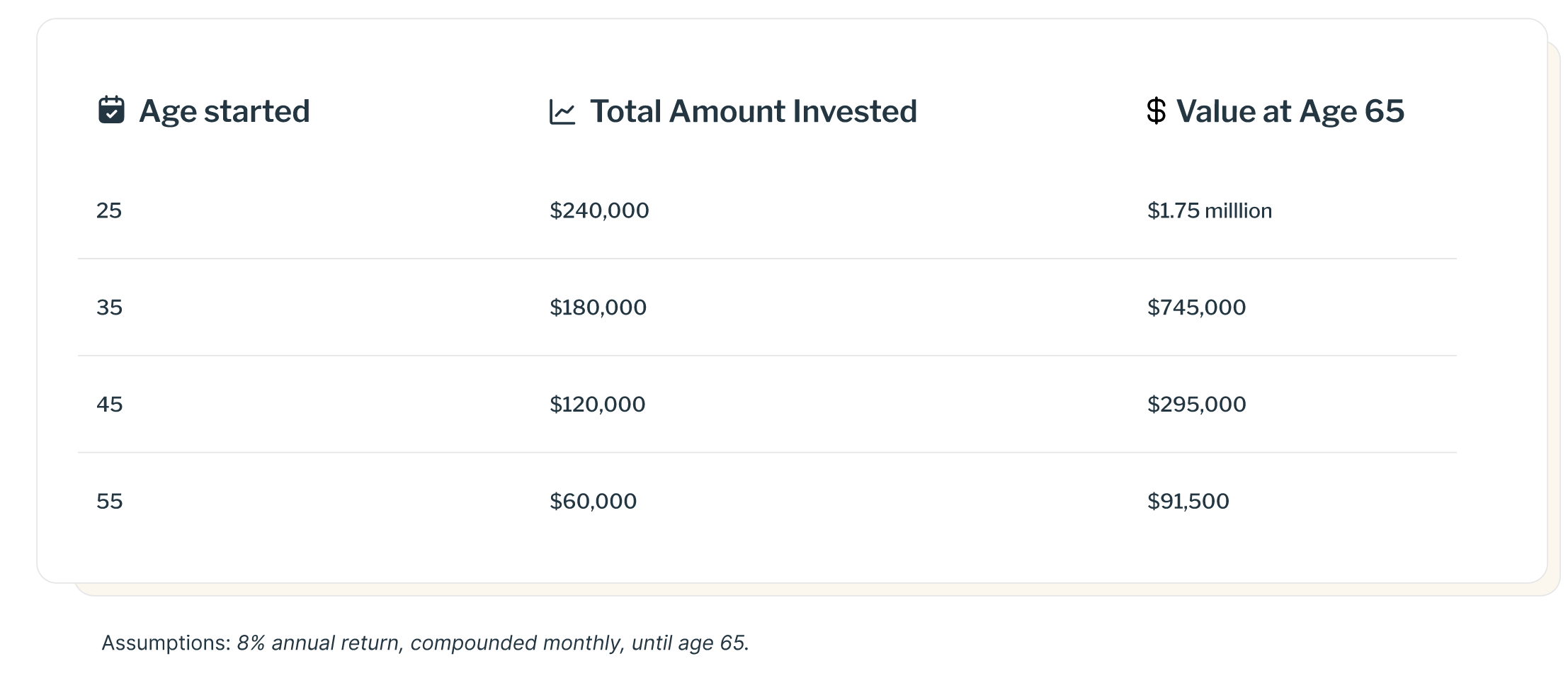Click the age 55 cell

[110, 502]
